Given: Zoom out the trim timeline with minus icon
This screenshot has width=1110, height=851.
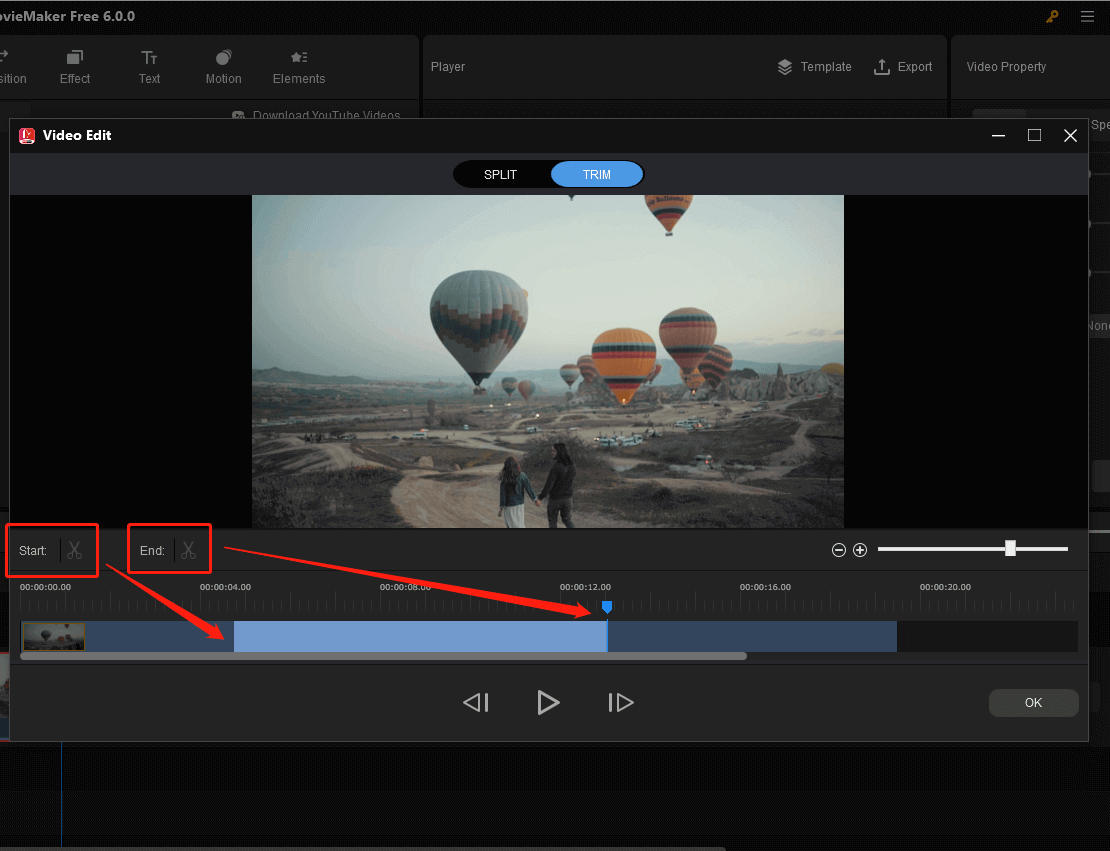Looking at the screenshot, I should [839, 549].
